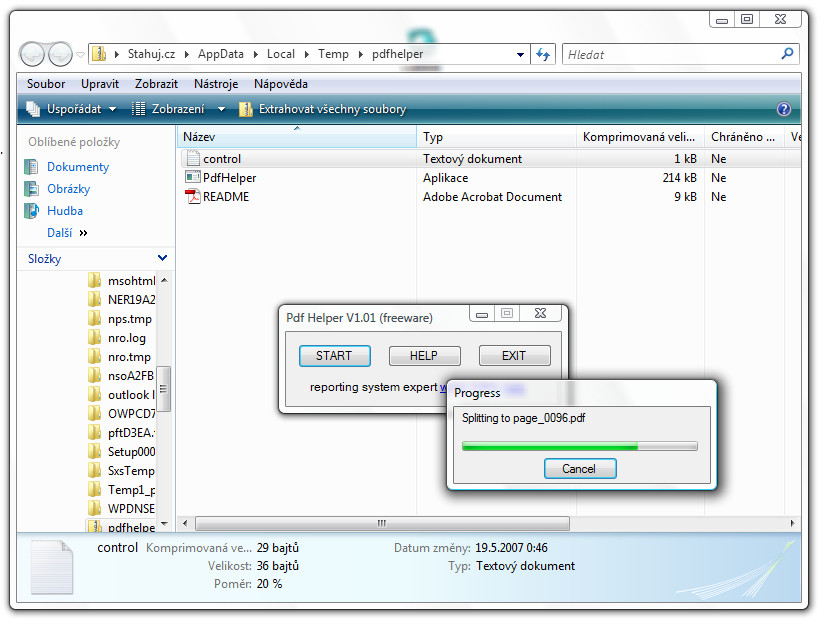The height and width of the screenshot is (623, 826).
Task: Click Další to show more favorites
Action: click(66, 233)
